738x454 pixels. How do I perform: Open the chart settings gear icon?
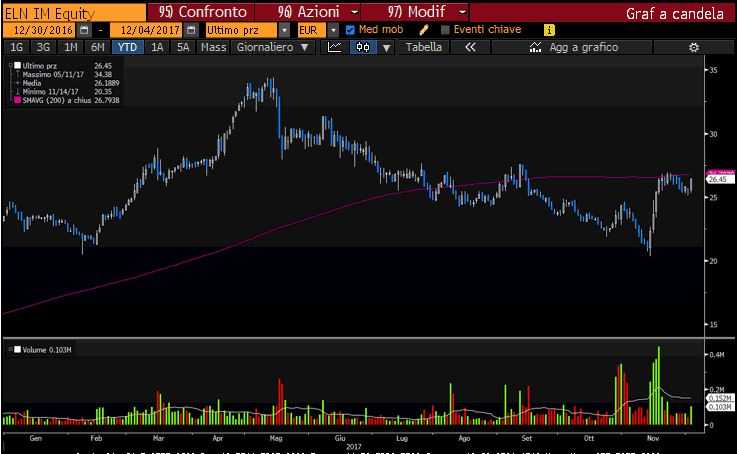[x=692, y=47]
